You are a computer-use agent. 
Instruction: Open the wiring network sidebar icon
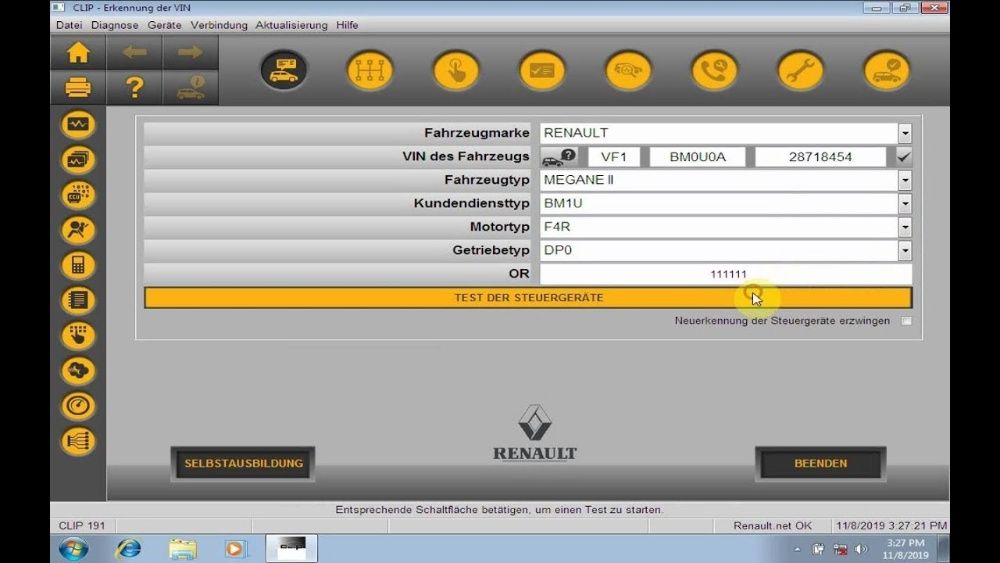78,441
